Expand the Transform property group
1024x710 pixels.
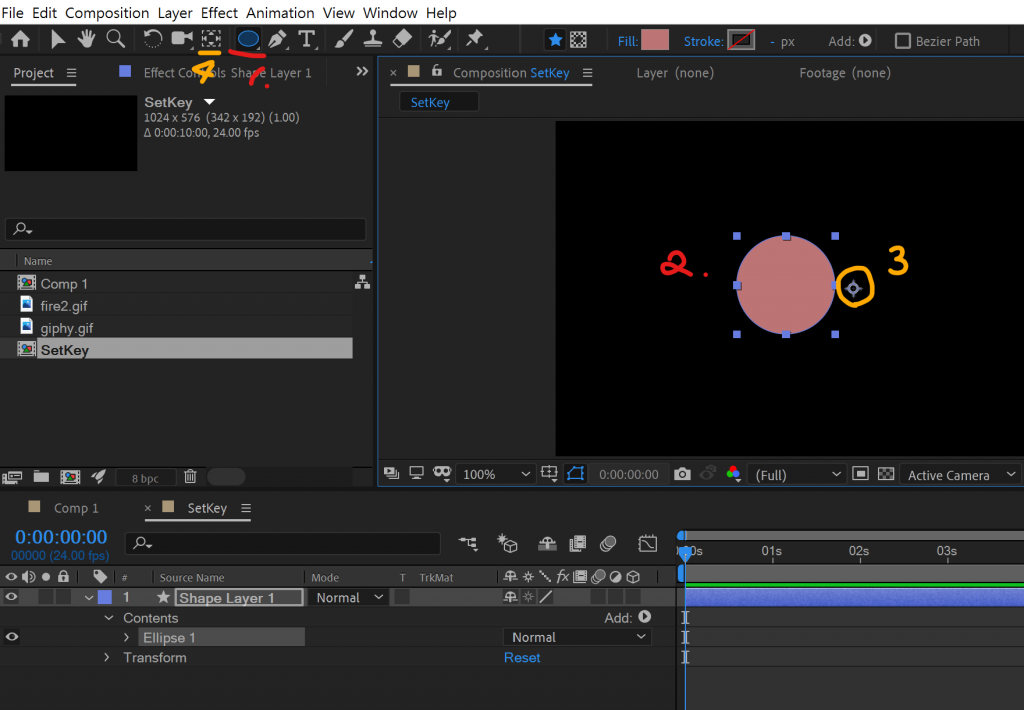pyautogui.click(x=108, y=657)
